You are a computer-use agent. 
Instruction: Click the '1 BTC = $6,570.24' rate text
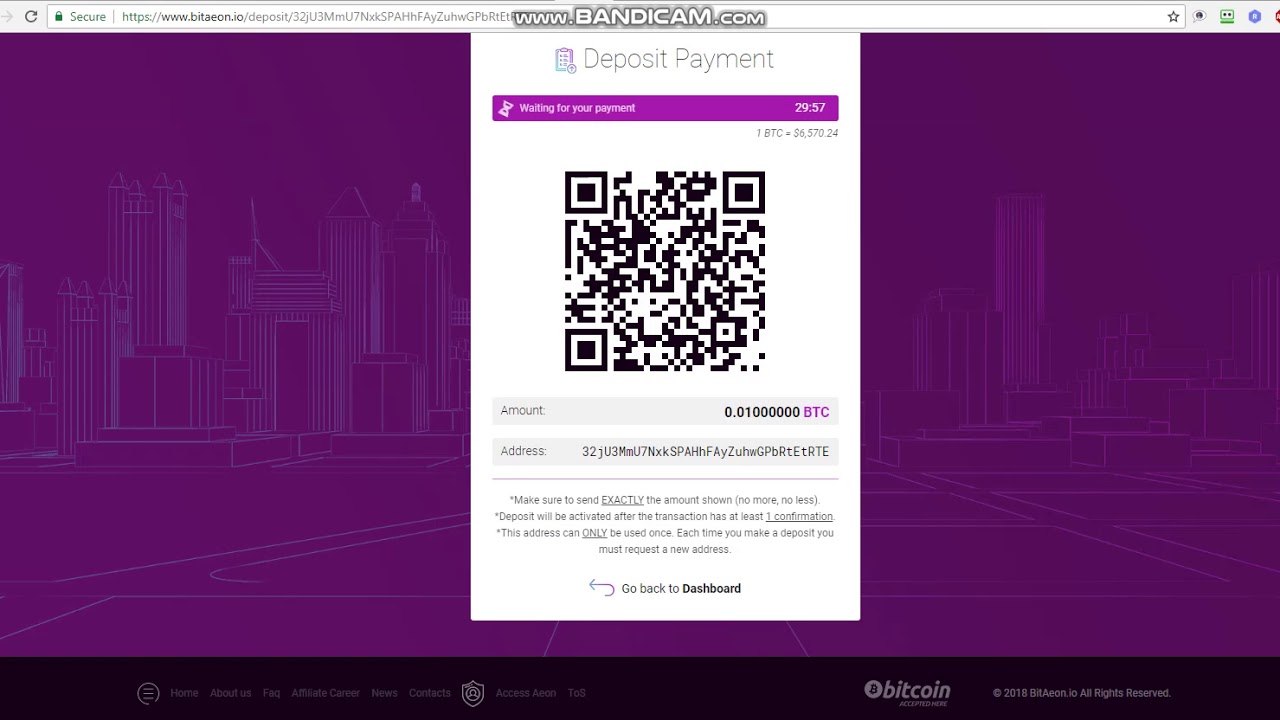coord(797,133)
